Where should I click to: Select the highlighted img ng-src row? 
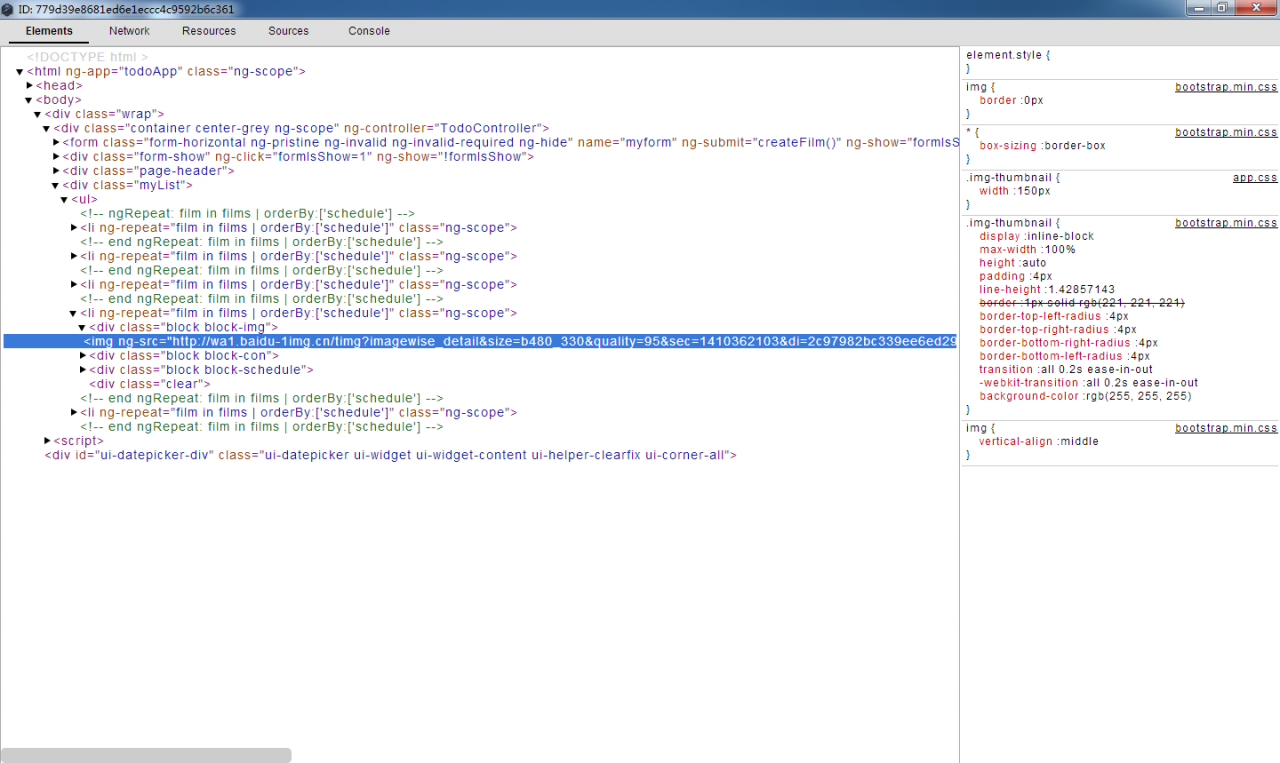click(x=480, y=342)
